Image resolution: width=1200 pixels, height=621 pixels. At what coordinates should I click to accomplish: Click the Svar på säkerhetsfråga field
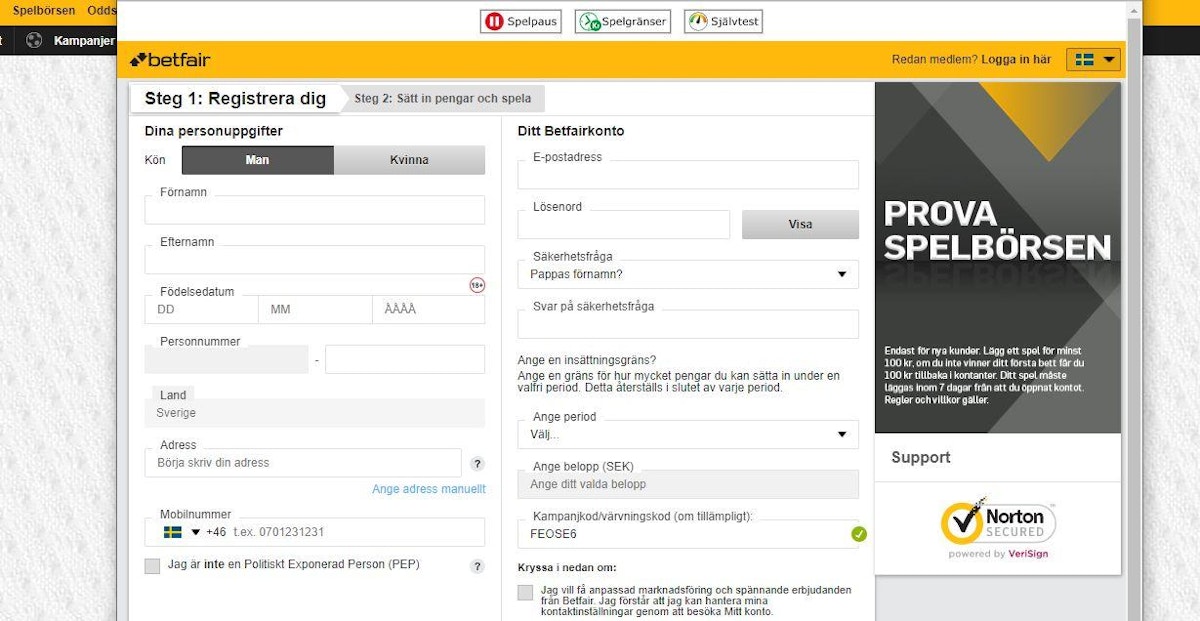tap(688, 324)
